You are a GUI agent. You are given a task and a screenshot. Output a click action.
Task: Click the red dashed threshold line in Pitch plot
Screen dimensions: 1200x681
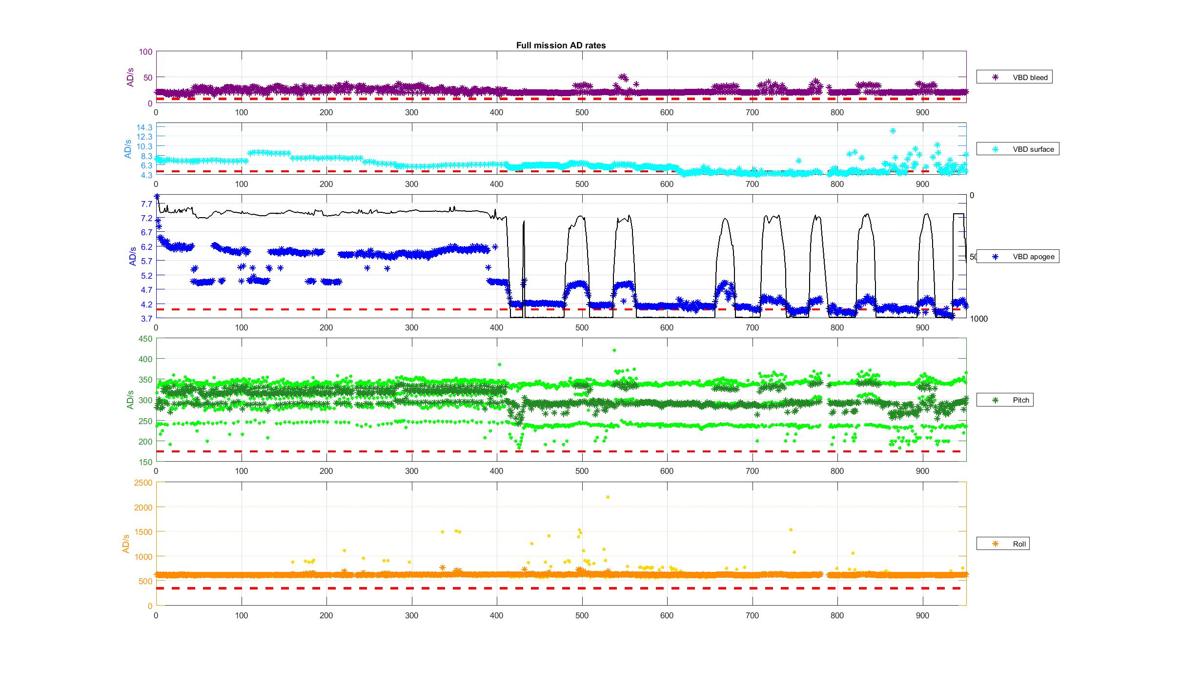coord(561,451)
